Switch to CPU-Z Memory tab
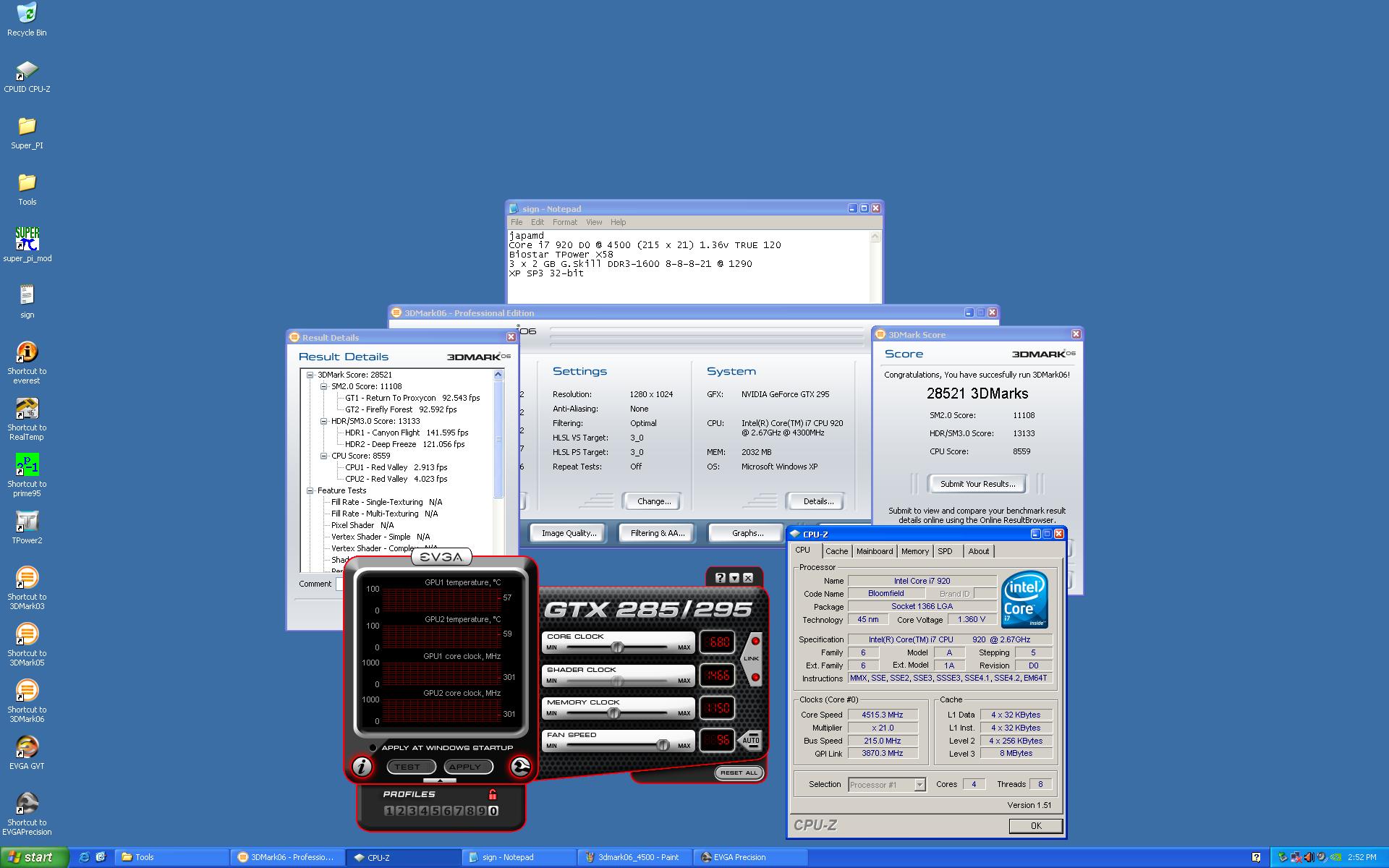 tap(915, 551)
